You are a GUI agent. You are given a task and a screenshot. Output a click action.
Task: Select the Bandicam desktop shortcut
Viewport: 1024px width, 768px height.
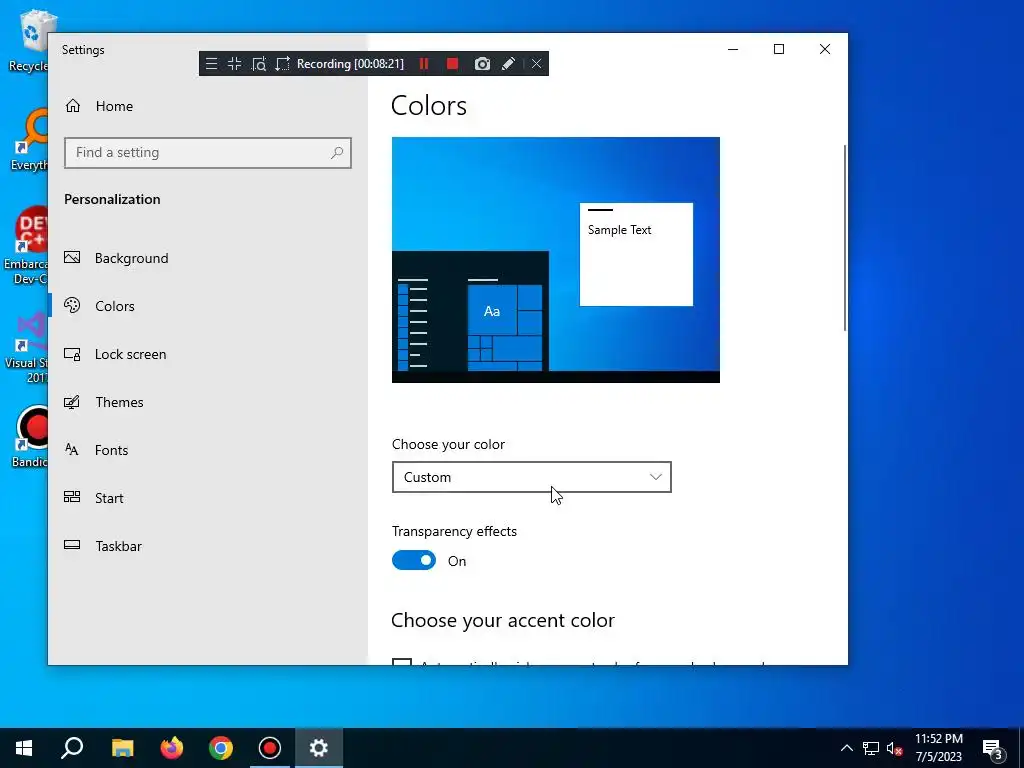29,438
